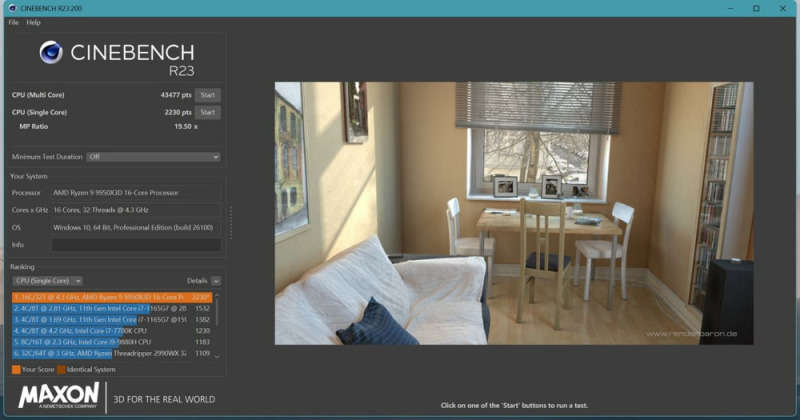The width and height of the screenshot is (800, 420).
Task: Open the File menu
Action: click(13, 22)
